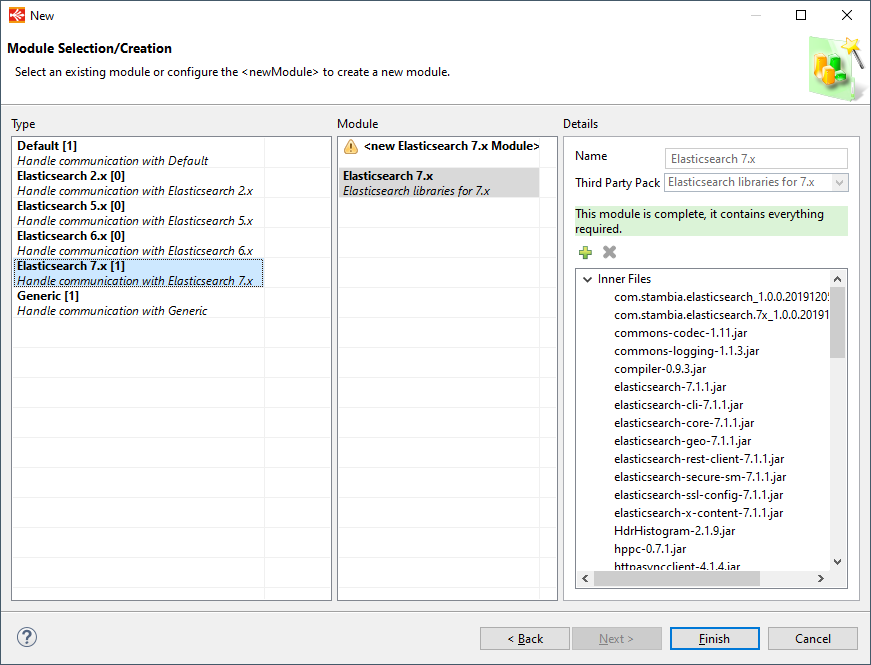Select elasticsearch-geo-7.1.1.jar file
The height and width of the screenshot is (665, 871).
682,441
